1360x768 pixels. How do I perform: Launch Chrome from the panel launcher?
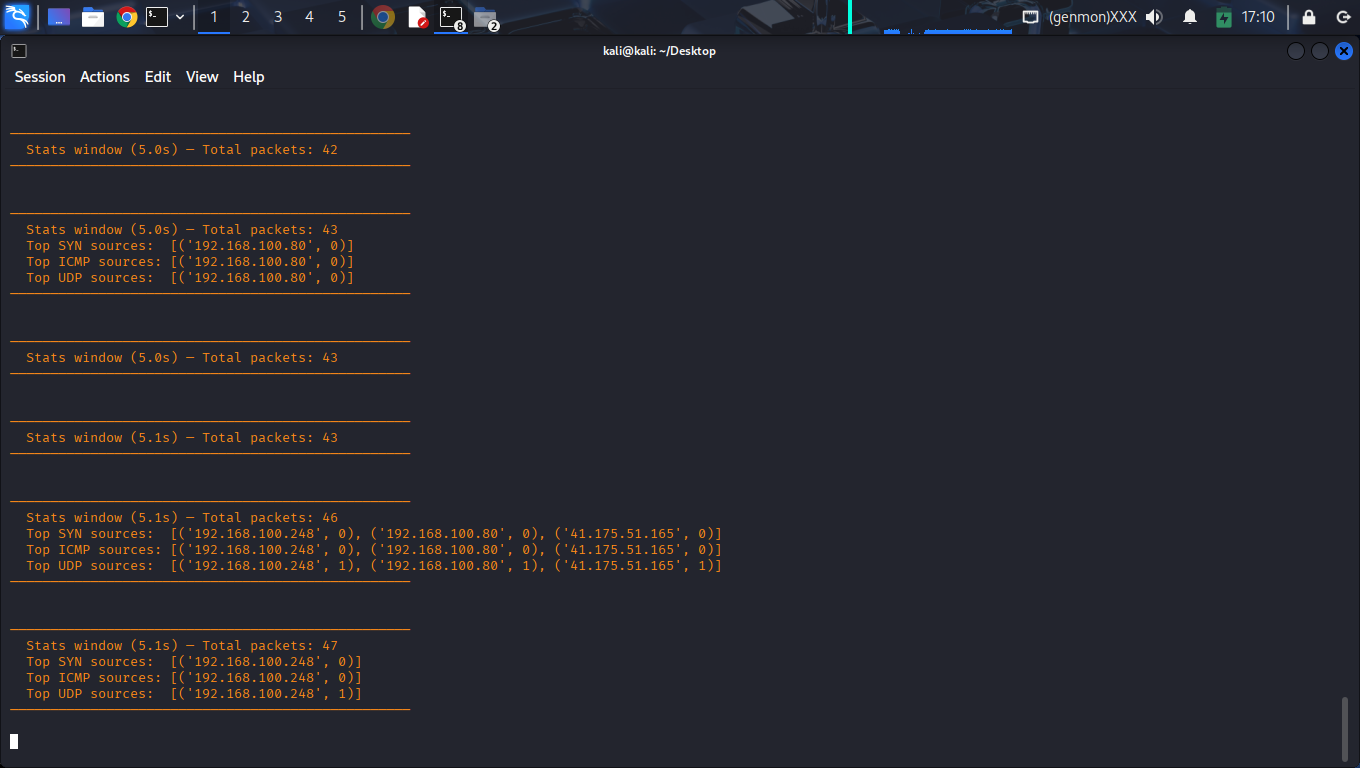click(x=126, y=17)
